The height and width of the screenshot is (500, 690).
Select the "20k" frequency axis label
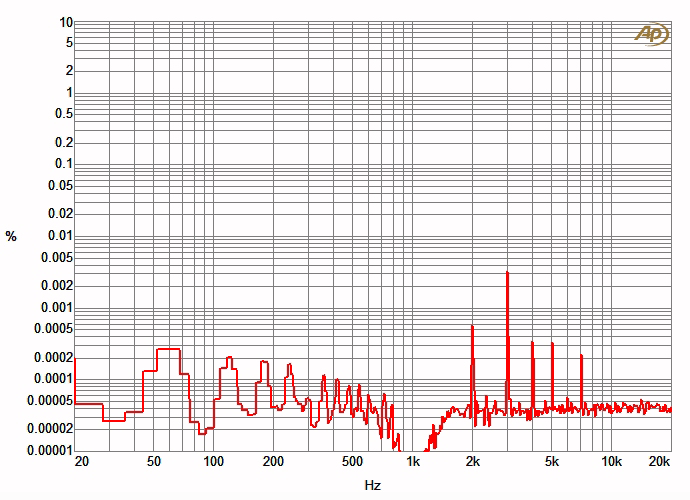pyautogui.click(x=659, y=462)
